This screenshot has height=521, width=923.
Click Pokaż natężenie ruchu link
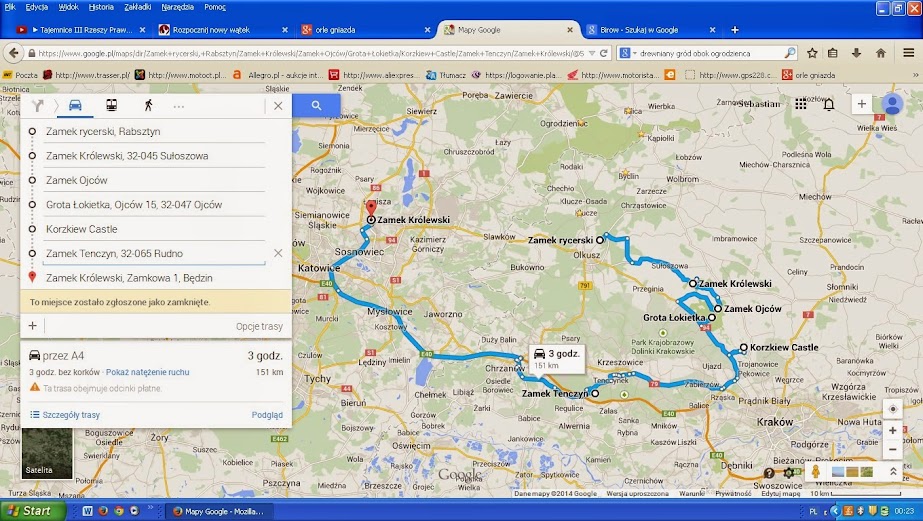[148, 372]
